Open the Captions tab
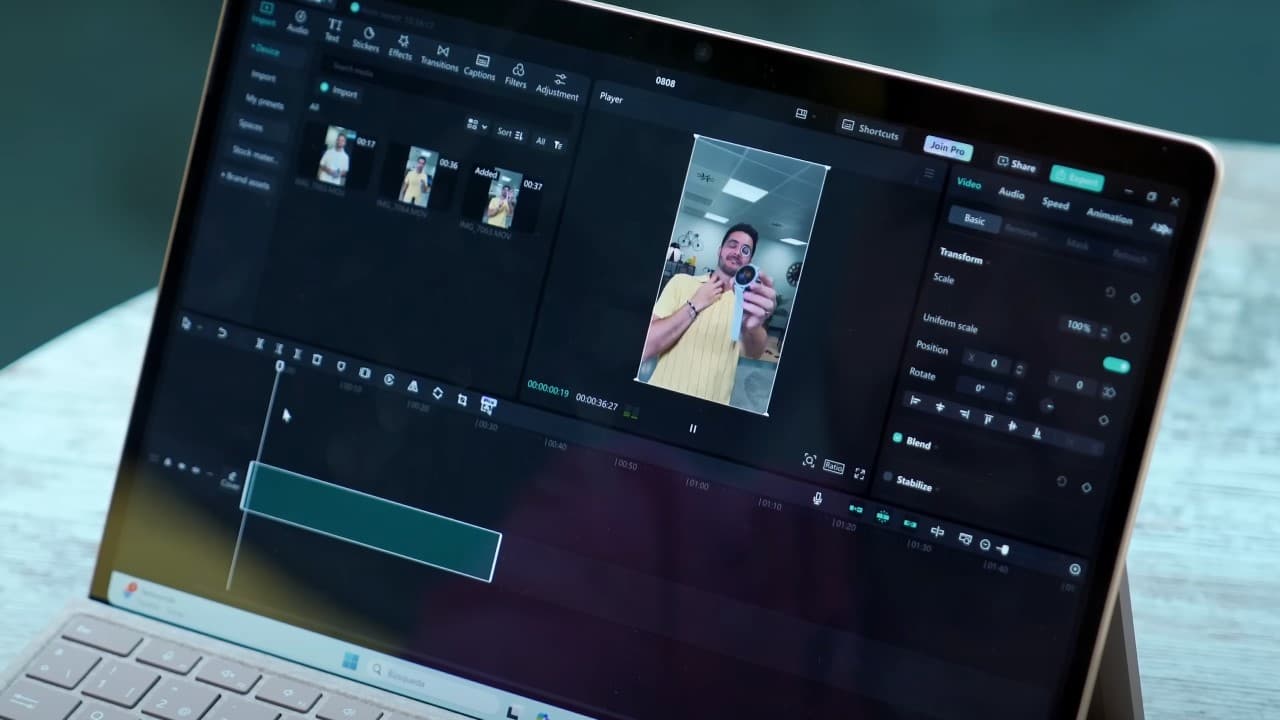 (x=480, y=68)
